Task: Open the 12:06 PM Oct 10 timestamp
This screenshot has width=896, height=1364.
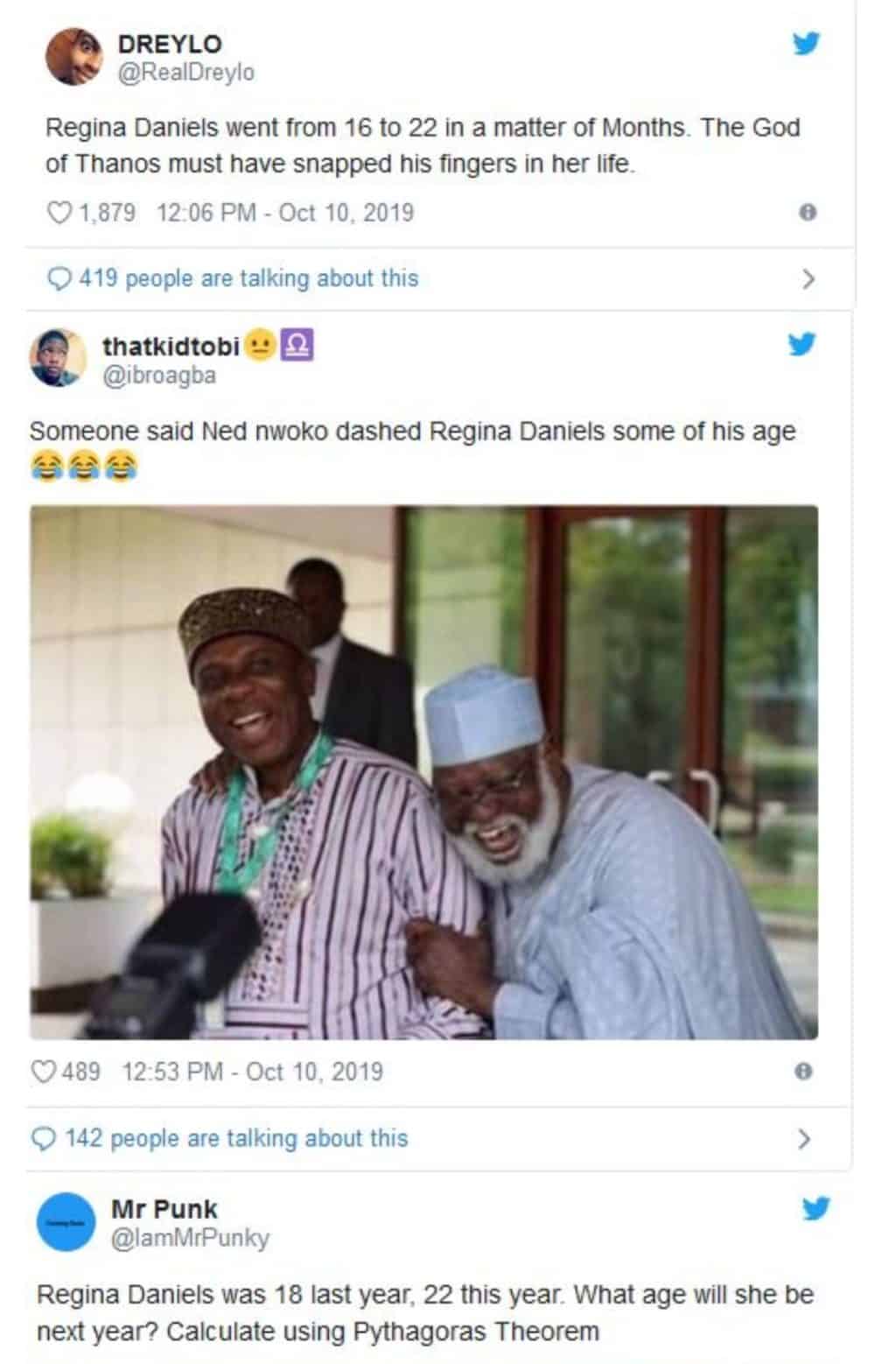Action: [284, 213]
